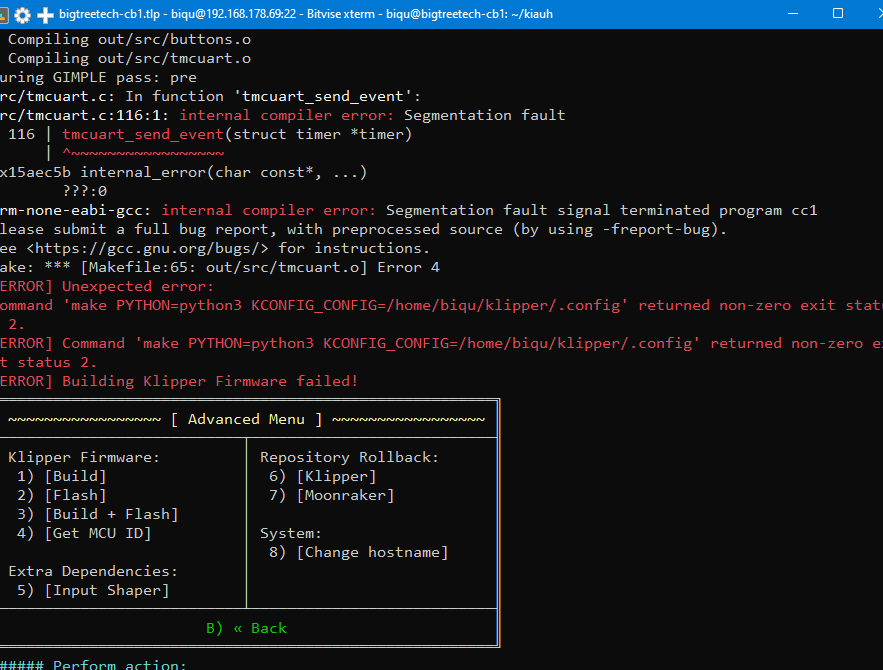This screenshot has height=670, width=883.
Task: Click the plus icon for a new terminal
Action: coord(45,15)
